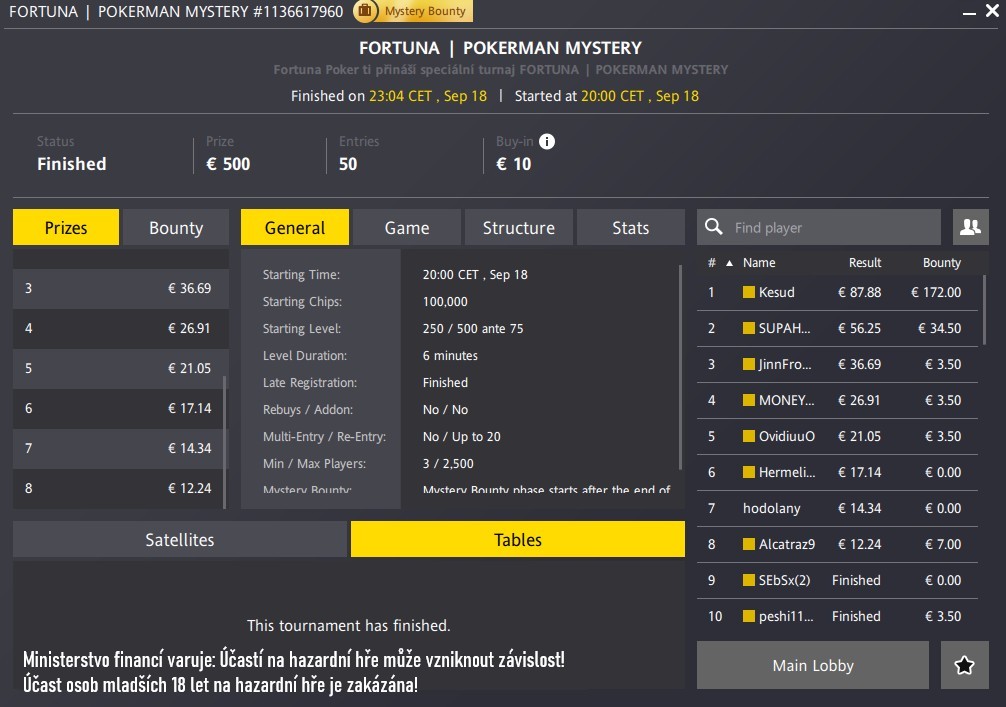Open the Game tab
This screenshot has height=707, width=1006.
coord(406,227)
